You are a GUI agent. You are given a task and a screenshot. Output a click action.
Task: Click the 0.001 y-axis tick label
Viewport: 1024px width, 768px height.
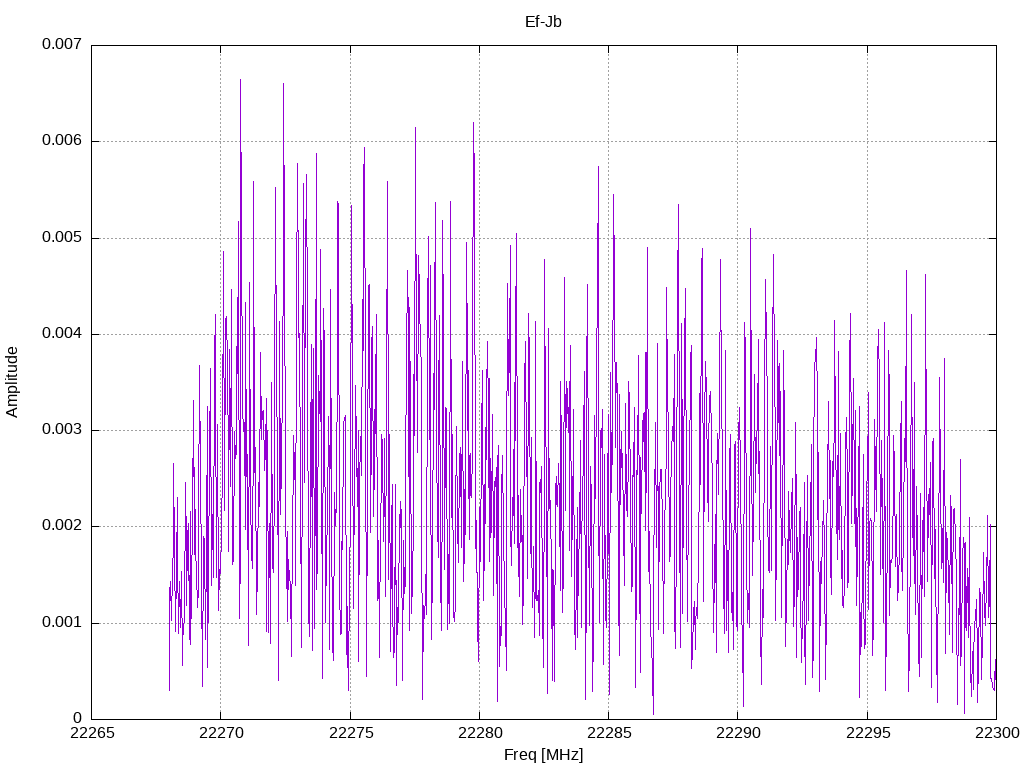(x=62, y=622)
